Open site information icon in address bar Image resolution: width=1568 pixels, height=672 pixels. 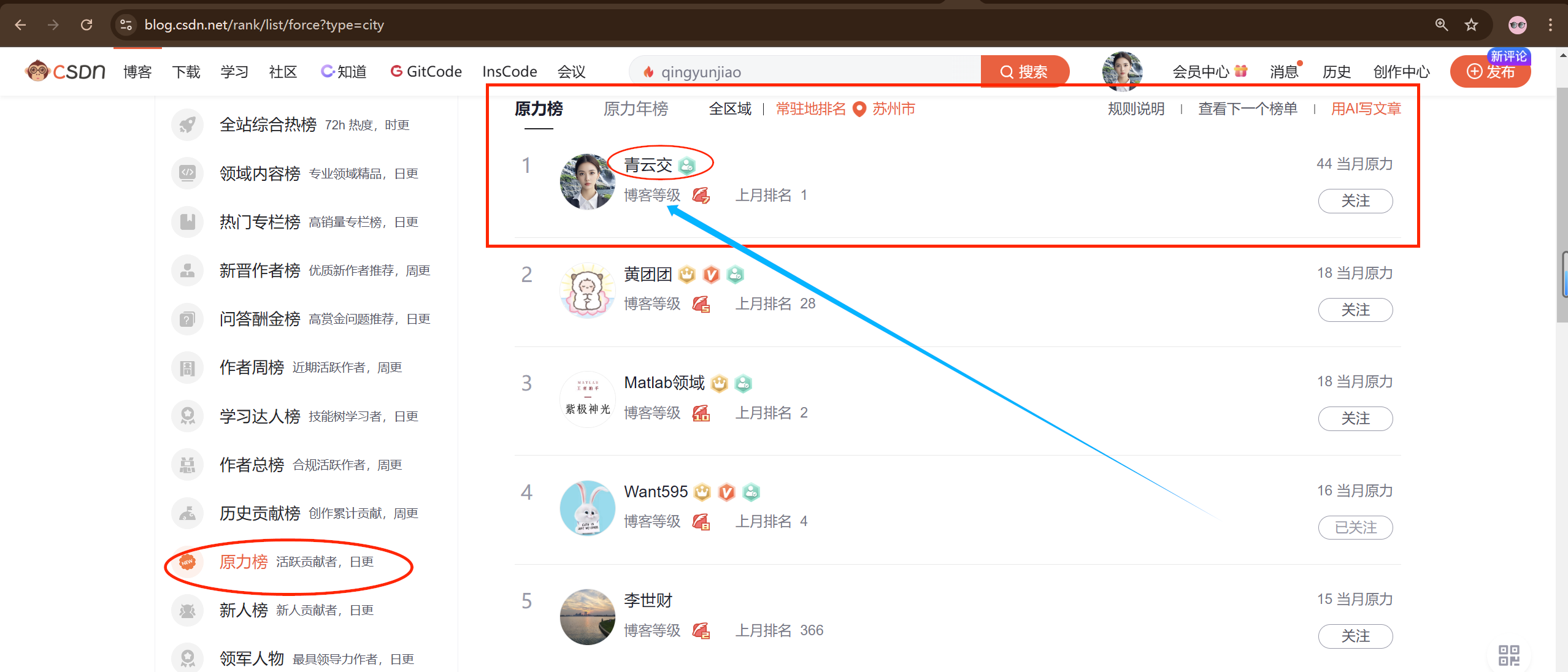[x=126, y=25]
